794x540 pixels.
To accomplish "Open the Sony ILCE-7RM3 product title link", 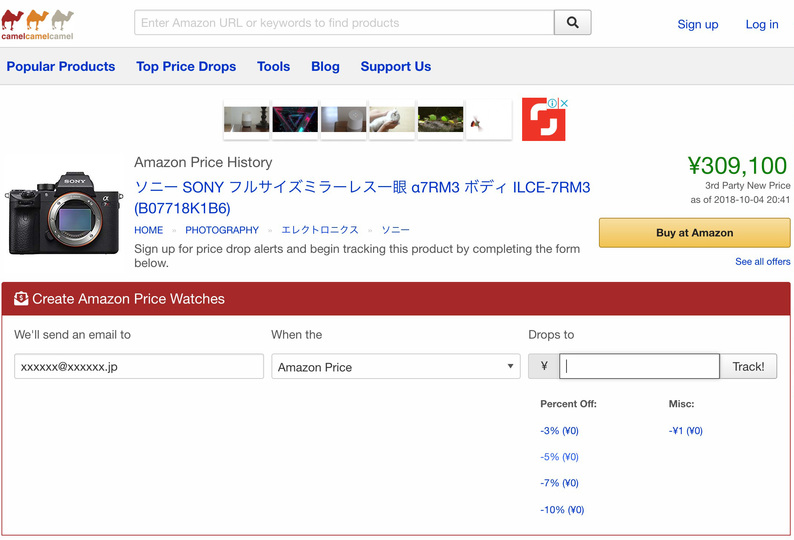I will pos(362,198).
